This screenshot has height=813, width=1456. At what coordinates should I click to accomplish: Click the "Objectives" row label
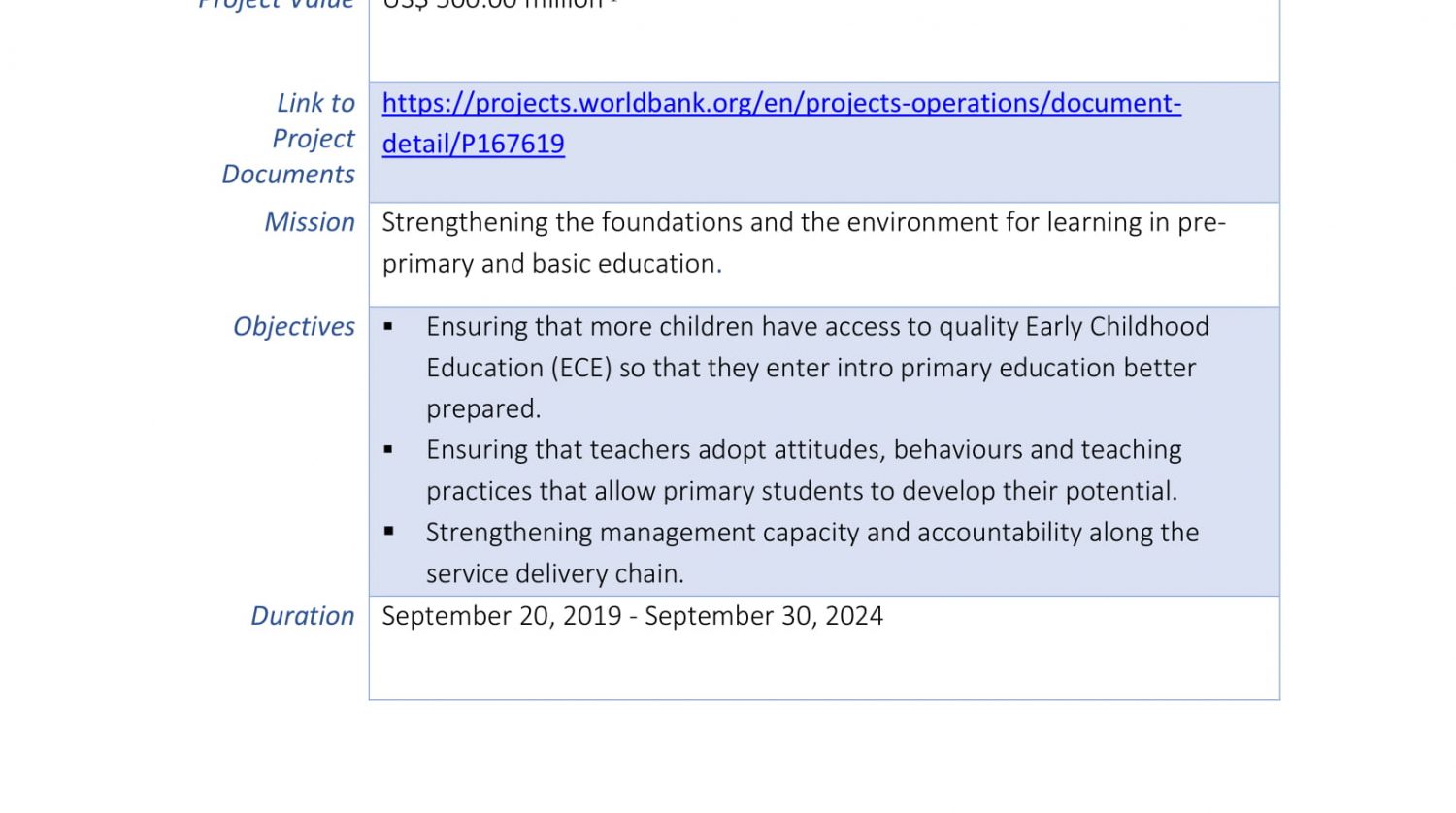[294, 327]
